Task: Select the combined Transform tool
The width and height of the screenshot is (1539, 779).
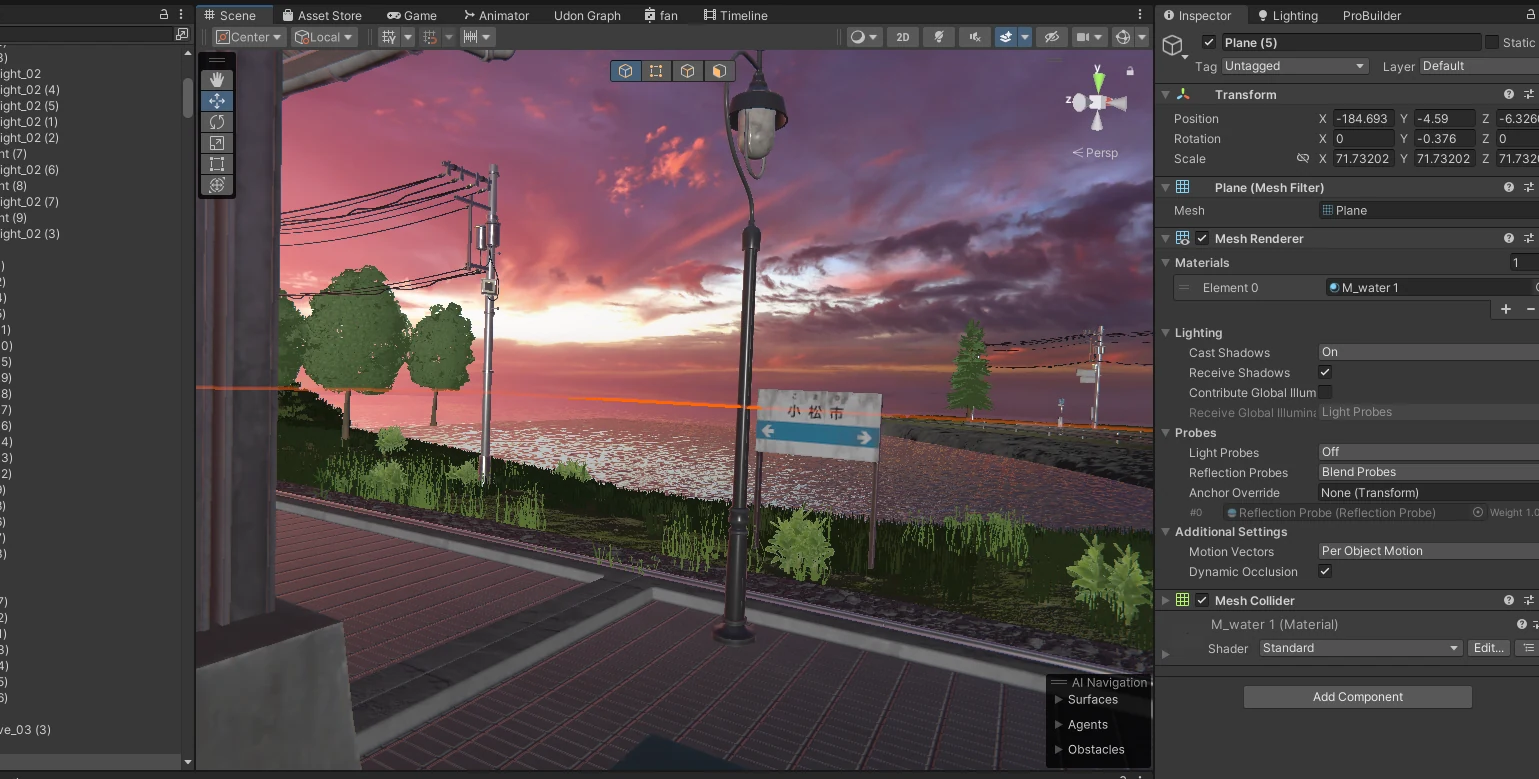Action: (x=217, y=185)
